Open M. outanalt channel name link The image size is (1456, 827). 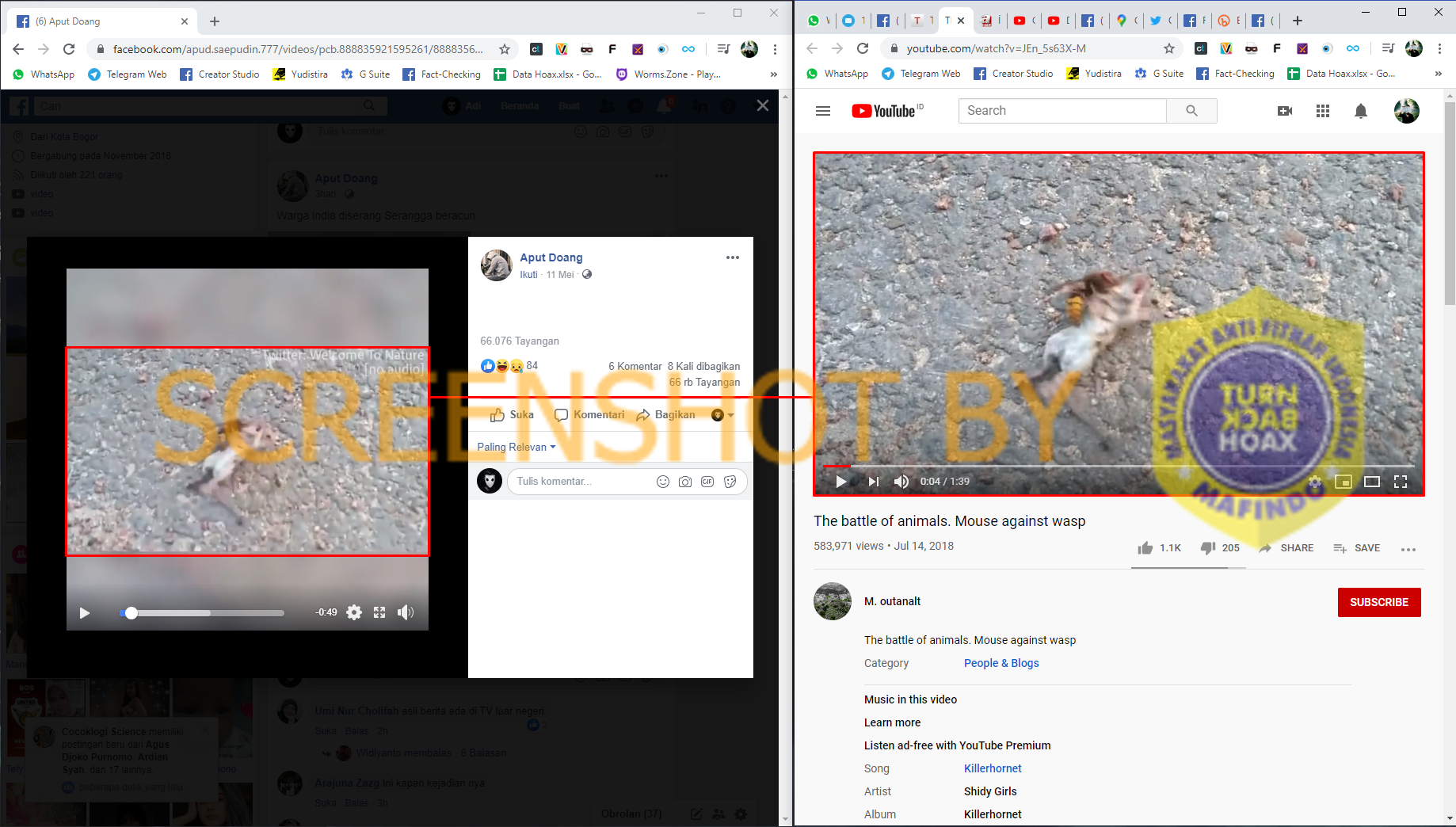coord(892,601)
